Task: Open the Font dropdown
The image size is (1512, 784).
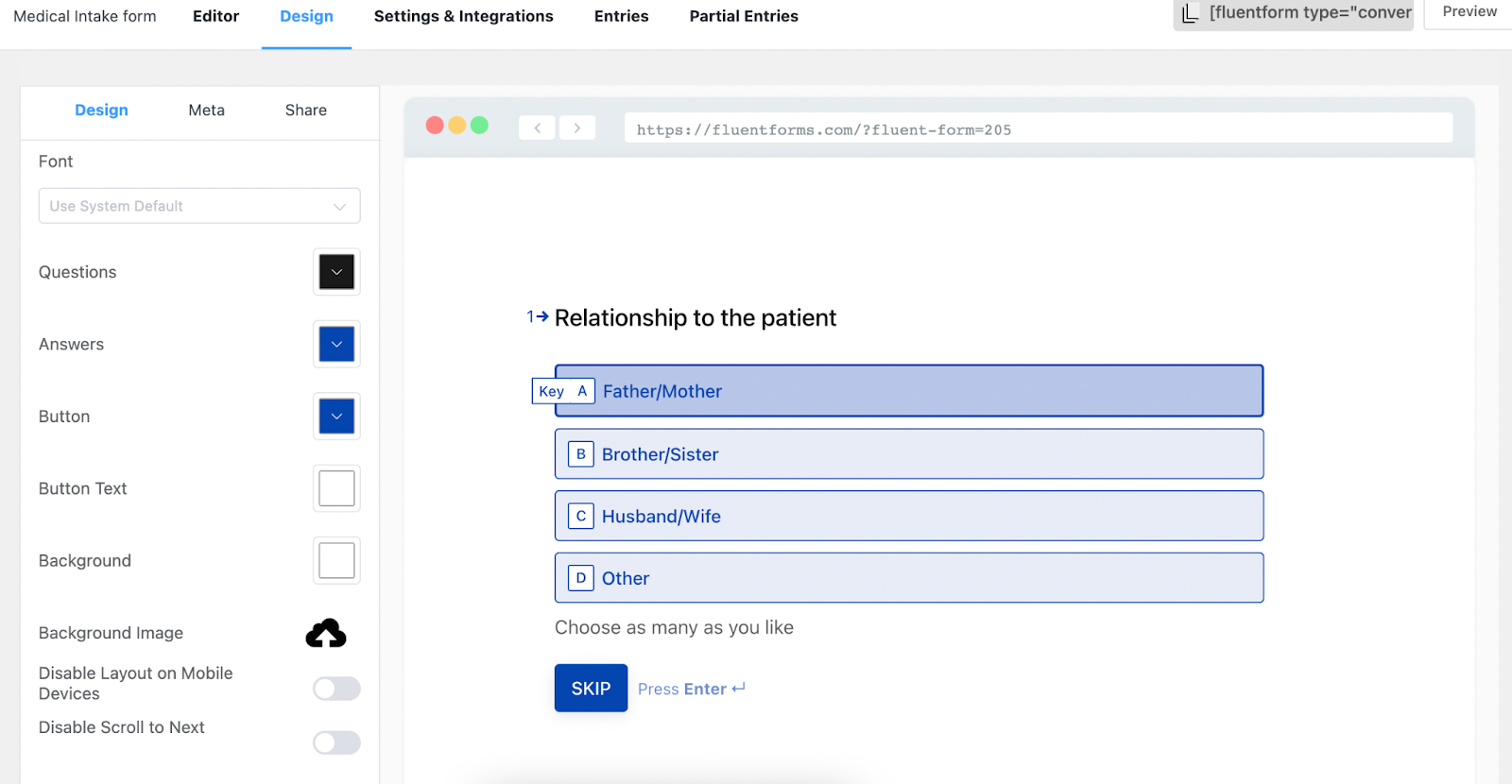Action: (x=199, y=206)
